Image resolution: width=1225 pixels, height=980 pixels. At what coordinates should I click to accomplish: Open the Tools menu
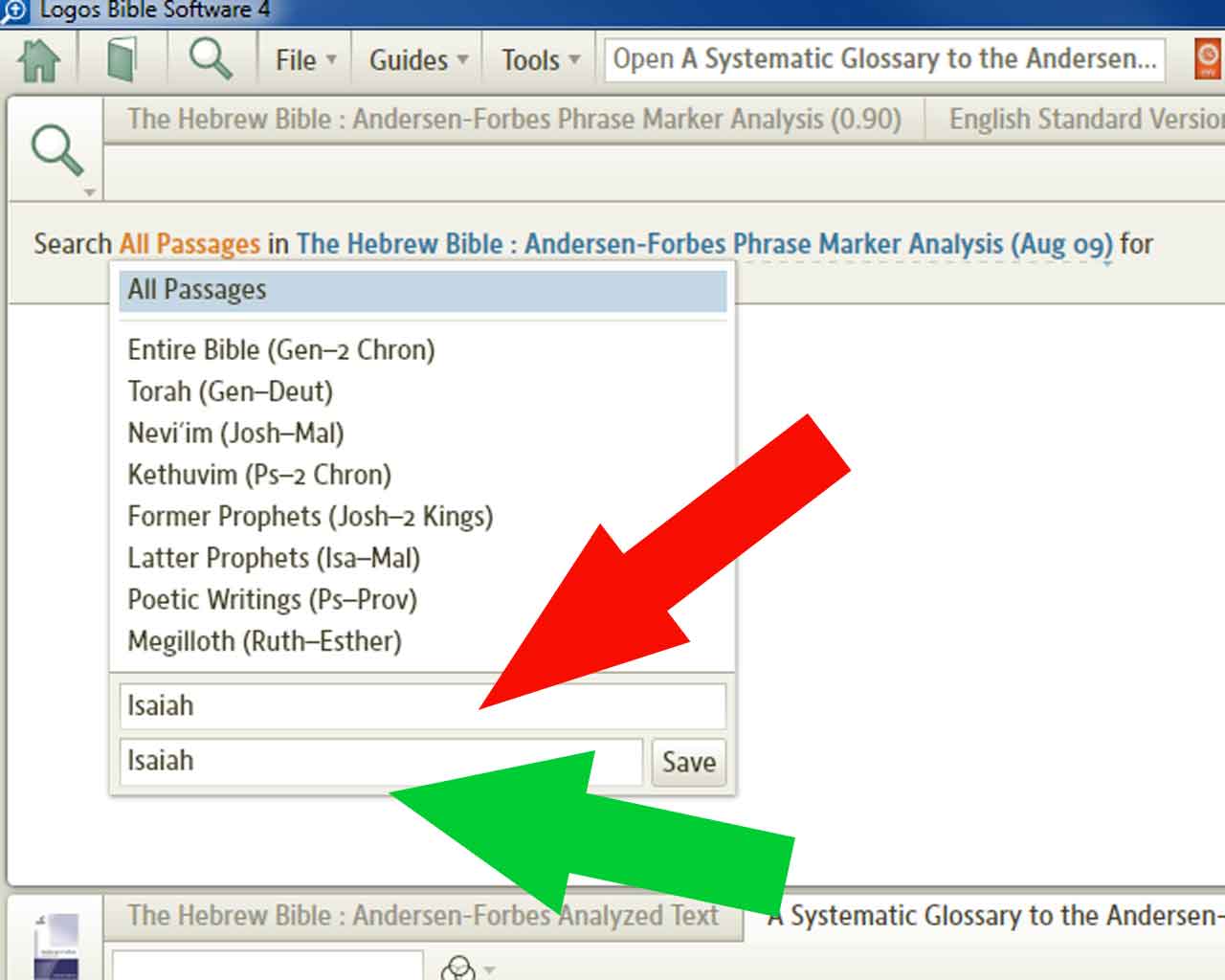click(x=541, y=60)
